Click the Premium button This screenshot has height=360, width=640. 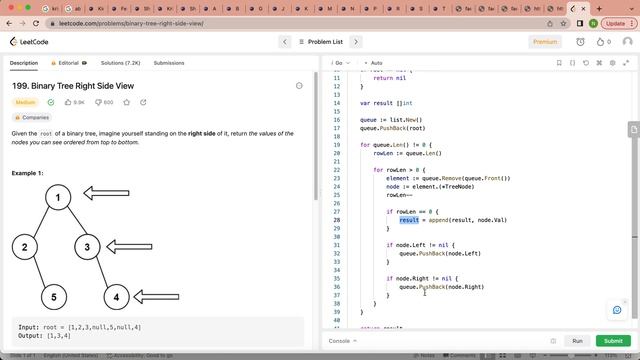click(x=545, y=42)
